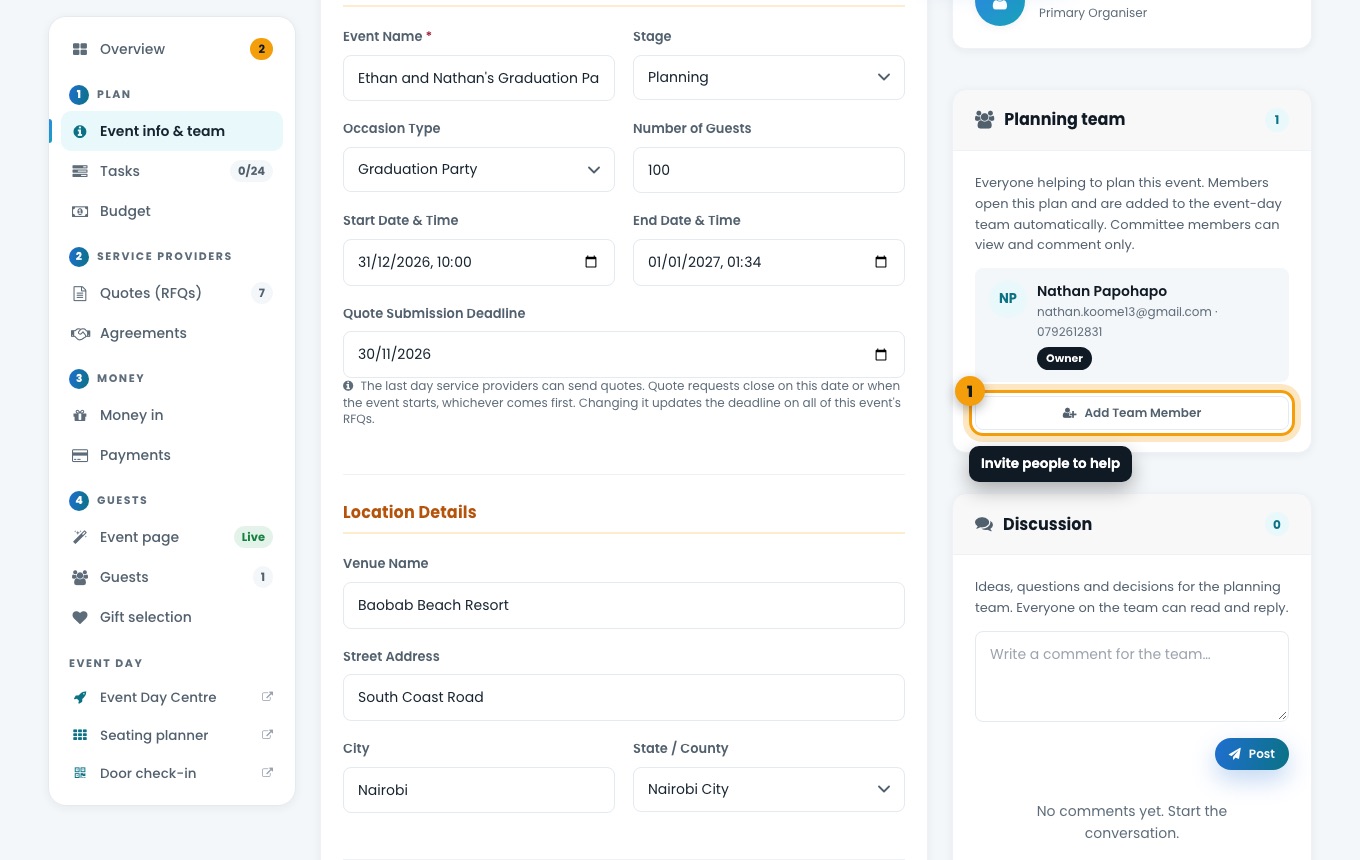Click the Overview grid icon
This screenshot has height=860, width=1360.
[80, 49]
